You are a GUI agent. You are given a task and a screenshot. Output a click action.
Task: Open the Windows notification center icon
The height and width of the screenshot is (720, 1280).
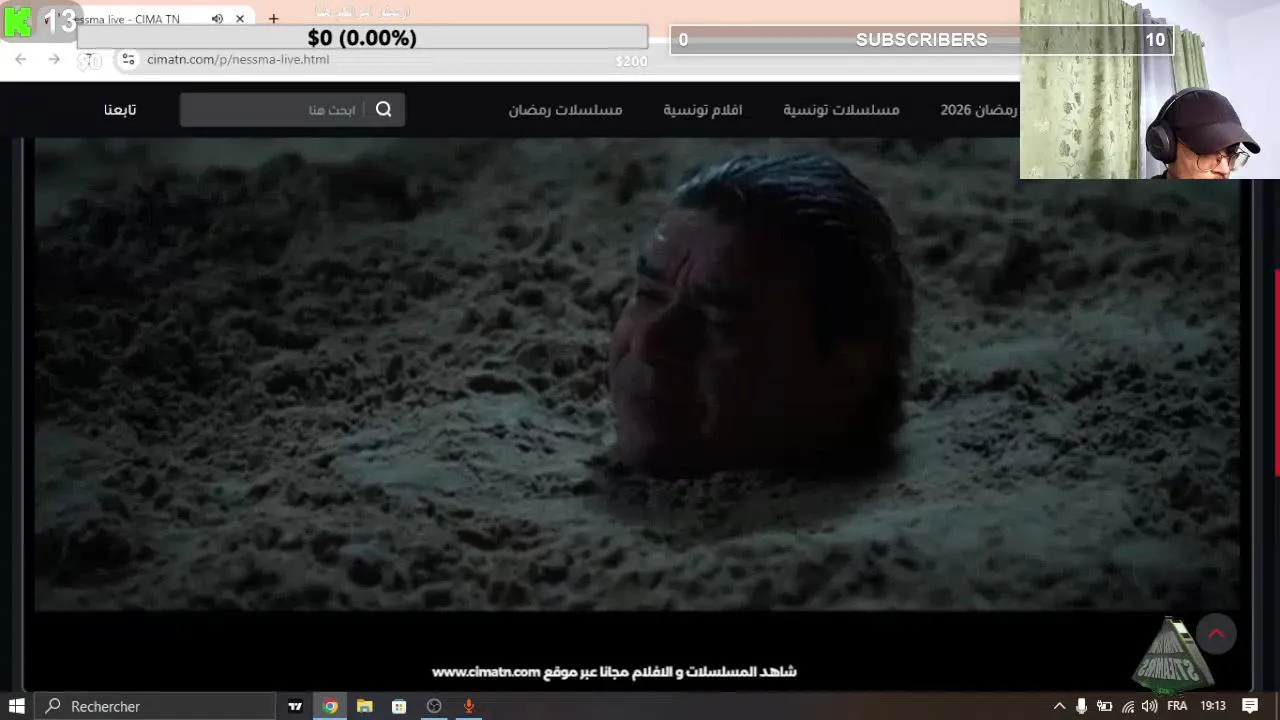click(x=1250, y=706)
